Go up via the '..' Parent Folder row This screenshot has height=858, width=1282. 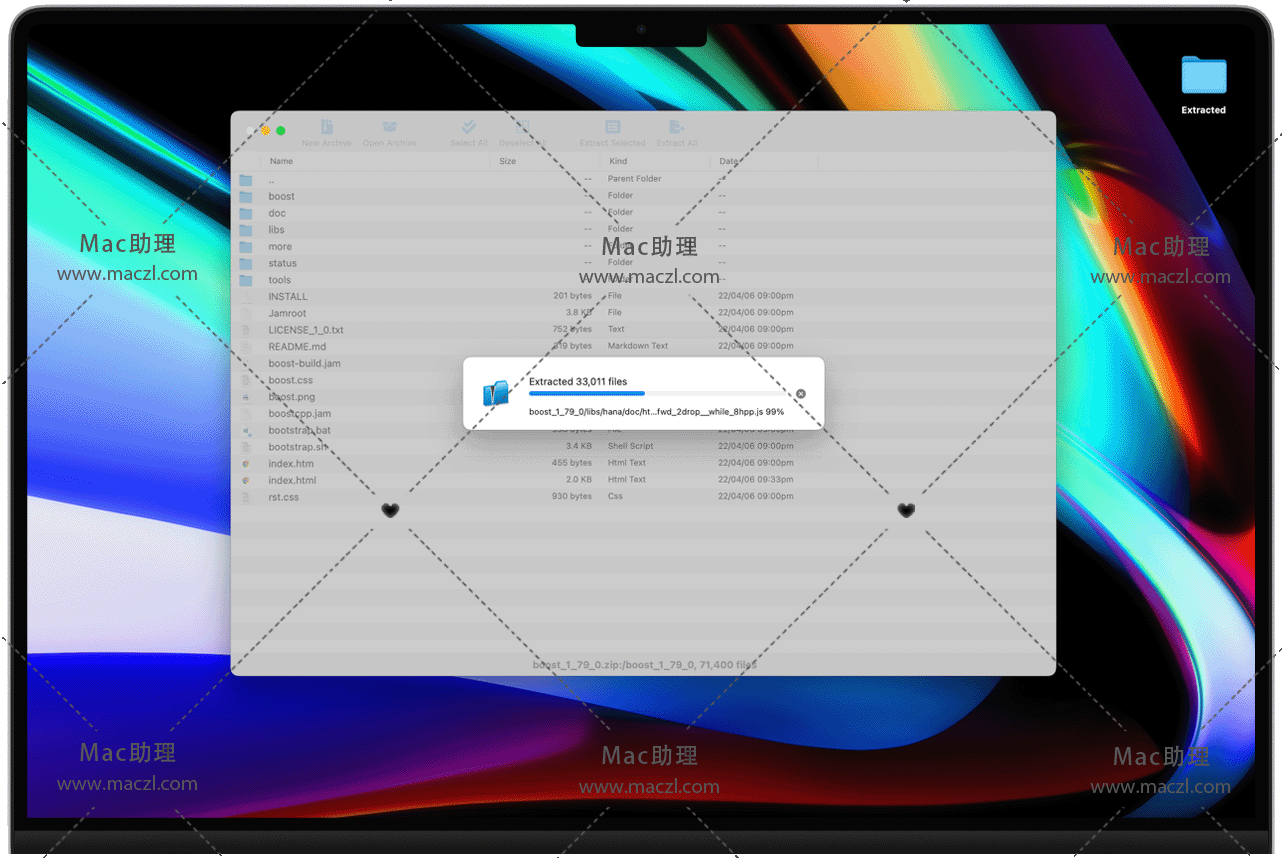click(x=272, y=180)
